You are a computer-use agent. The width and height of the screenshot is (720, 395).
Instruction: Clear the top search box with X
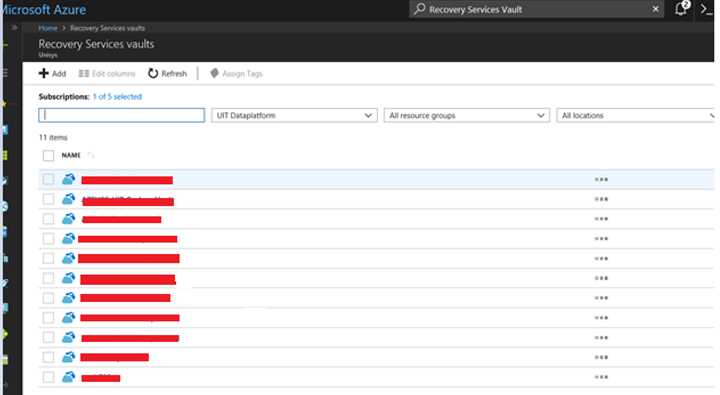[655, 9]
